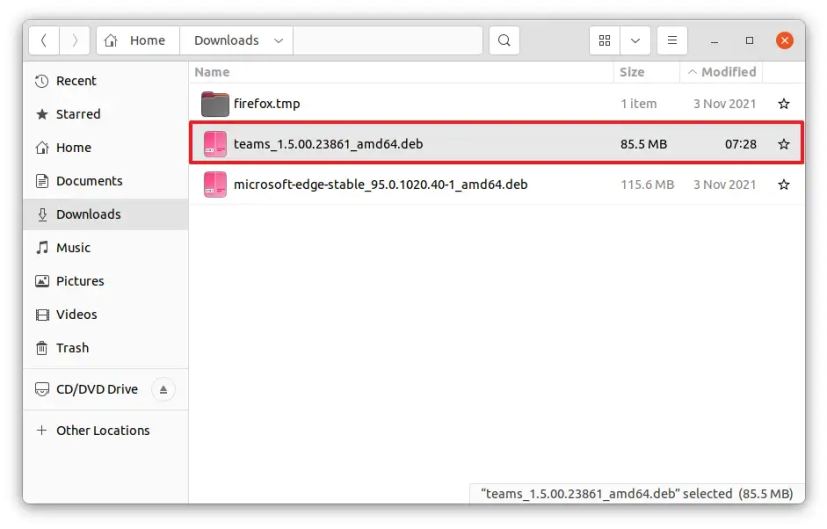Click the 85.5 MB size cell
Screen dimensions: 827x529
[x=643, y=144]
